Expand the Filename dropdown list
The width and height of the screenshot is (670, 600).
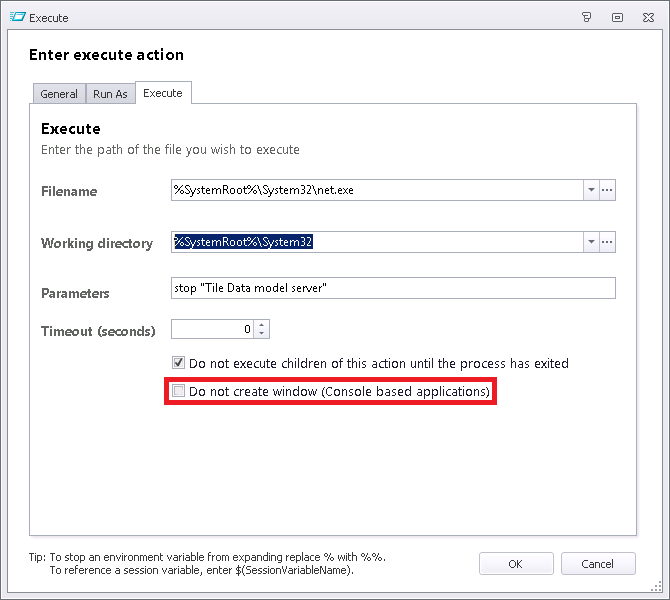(x=591, y=190)
